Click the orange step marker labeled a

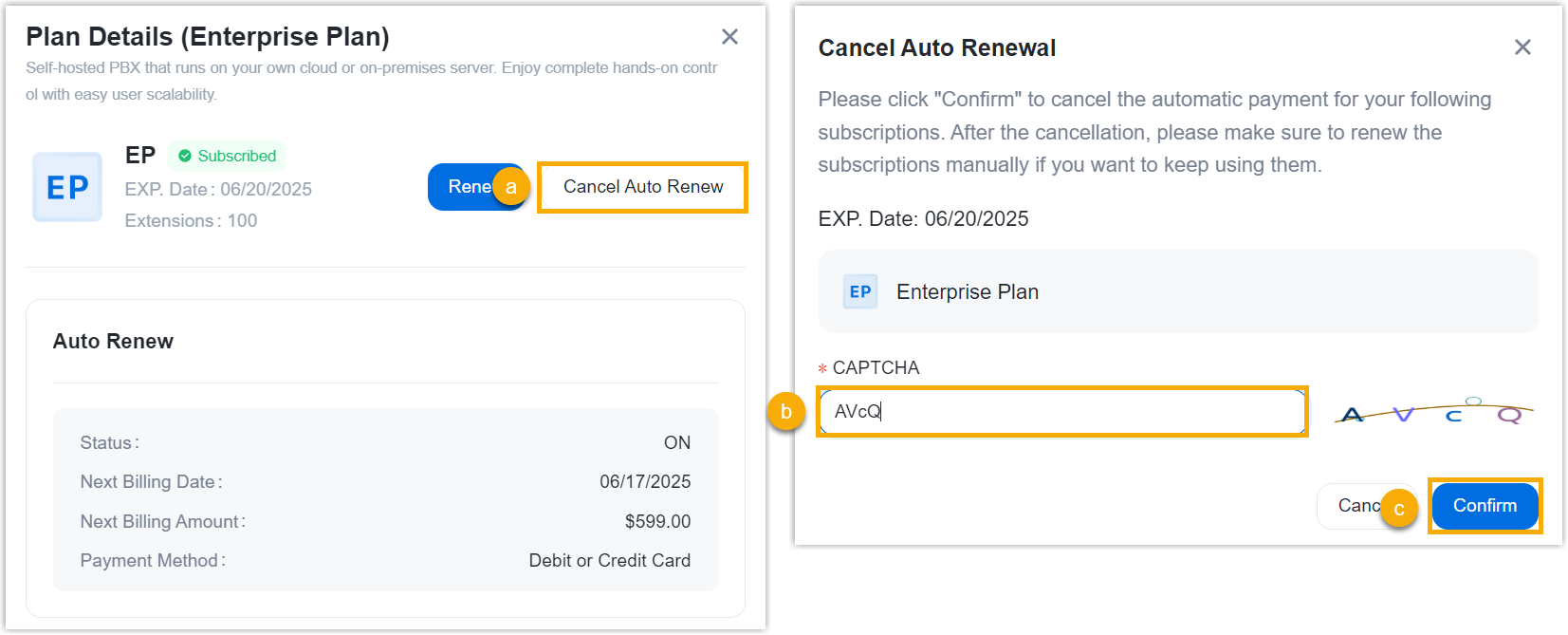tap(510, 187)
